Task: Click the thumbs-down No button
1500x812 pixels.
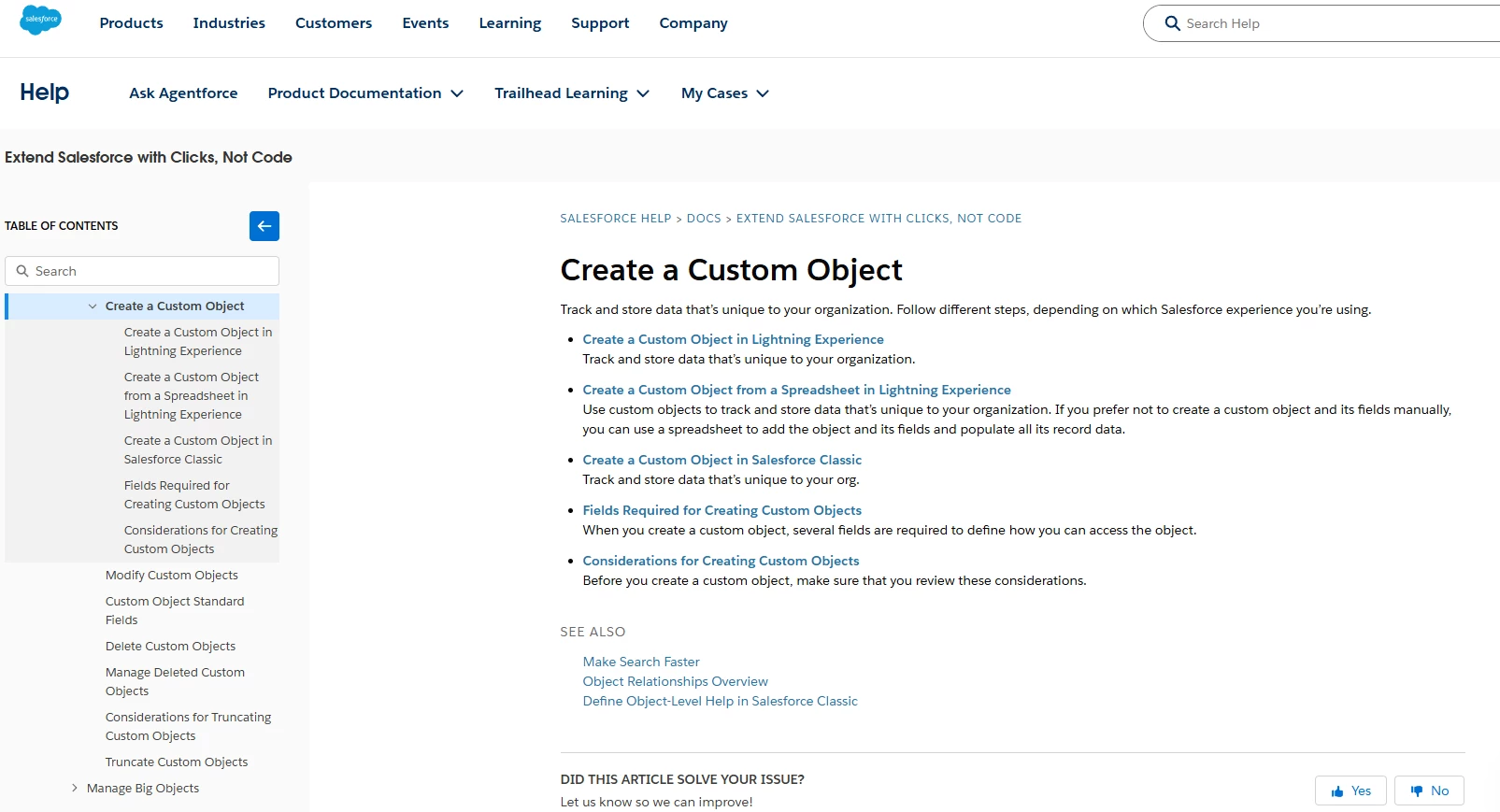Action: click(1429, 791)
